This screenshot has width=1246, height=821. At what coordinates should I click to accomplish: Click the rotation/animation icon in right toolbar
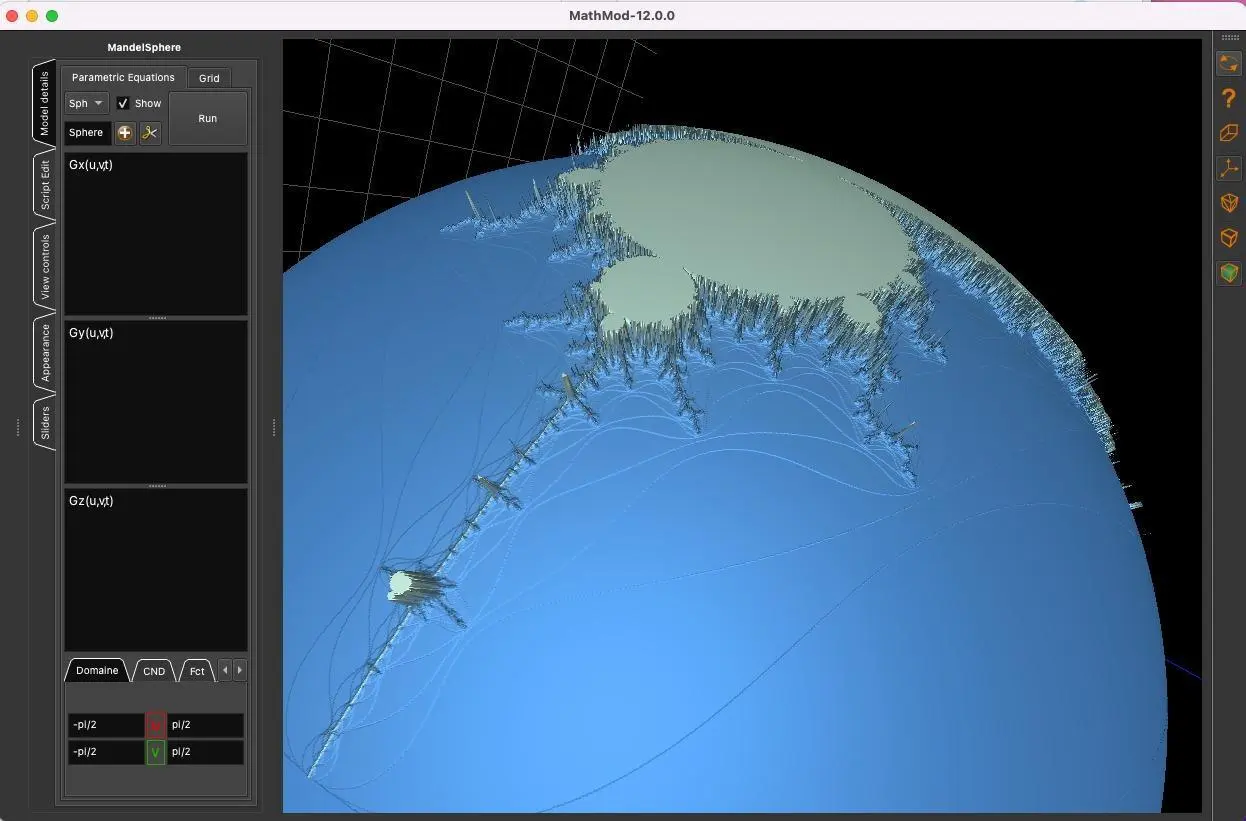1228,63
